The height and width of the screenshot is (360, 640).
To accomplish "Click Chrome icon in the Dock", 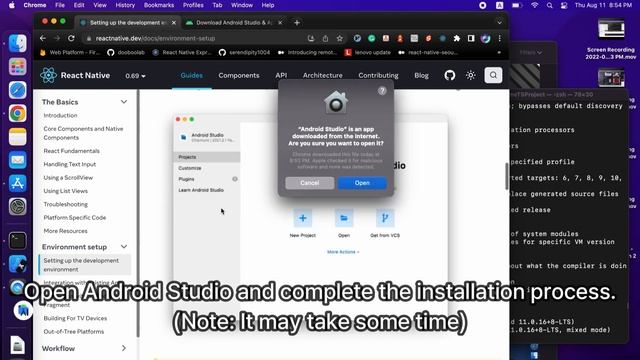I will (18, 113).
